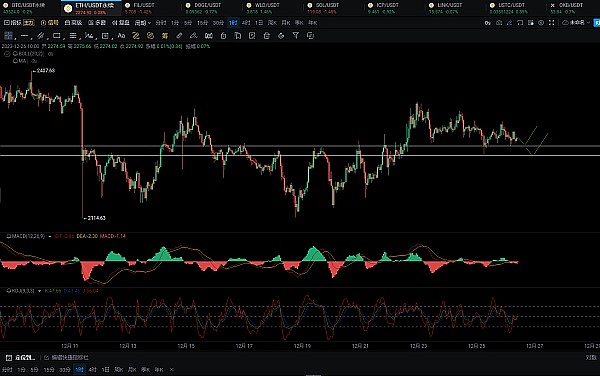Select the 4-hour interval in top bar

[246, 23]
